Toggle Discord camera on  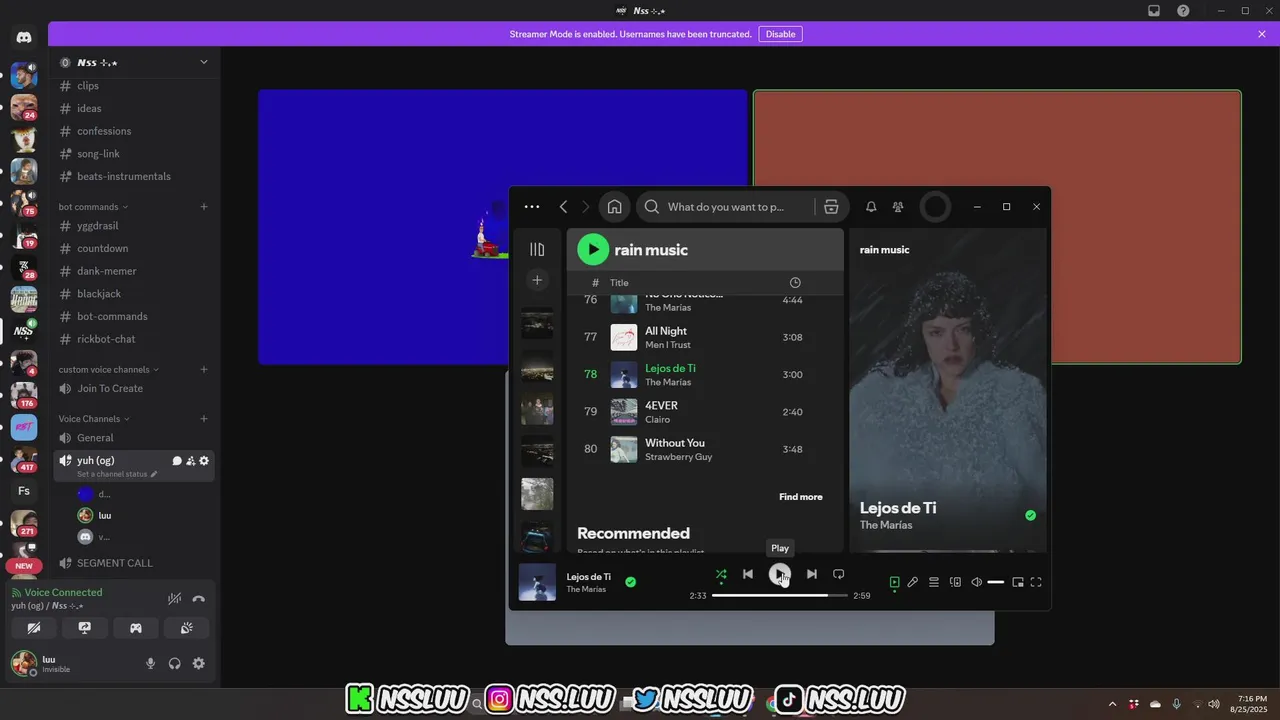tap(34, 628)
